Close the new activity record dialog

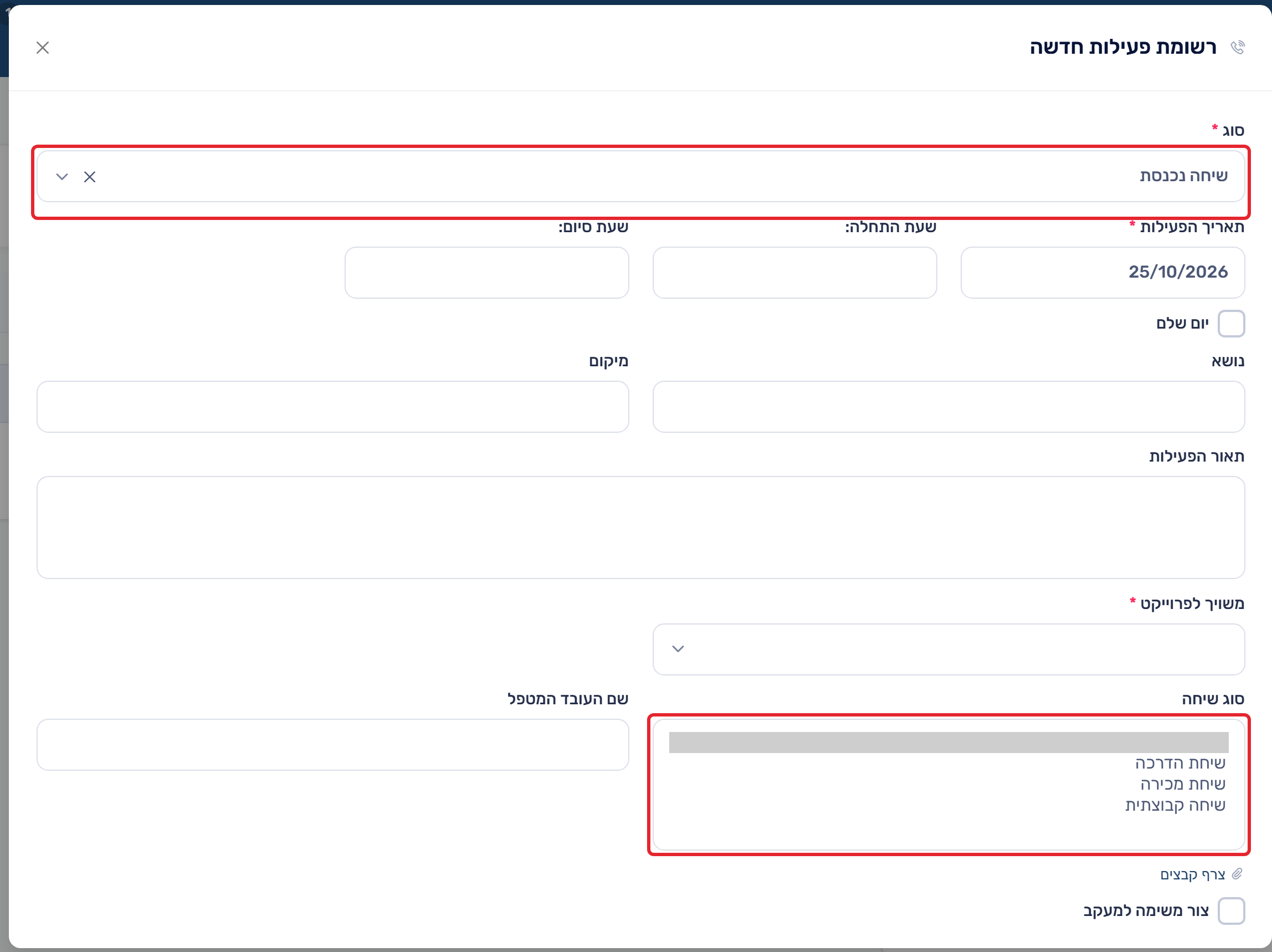tap(43, 47)
